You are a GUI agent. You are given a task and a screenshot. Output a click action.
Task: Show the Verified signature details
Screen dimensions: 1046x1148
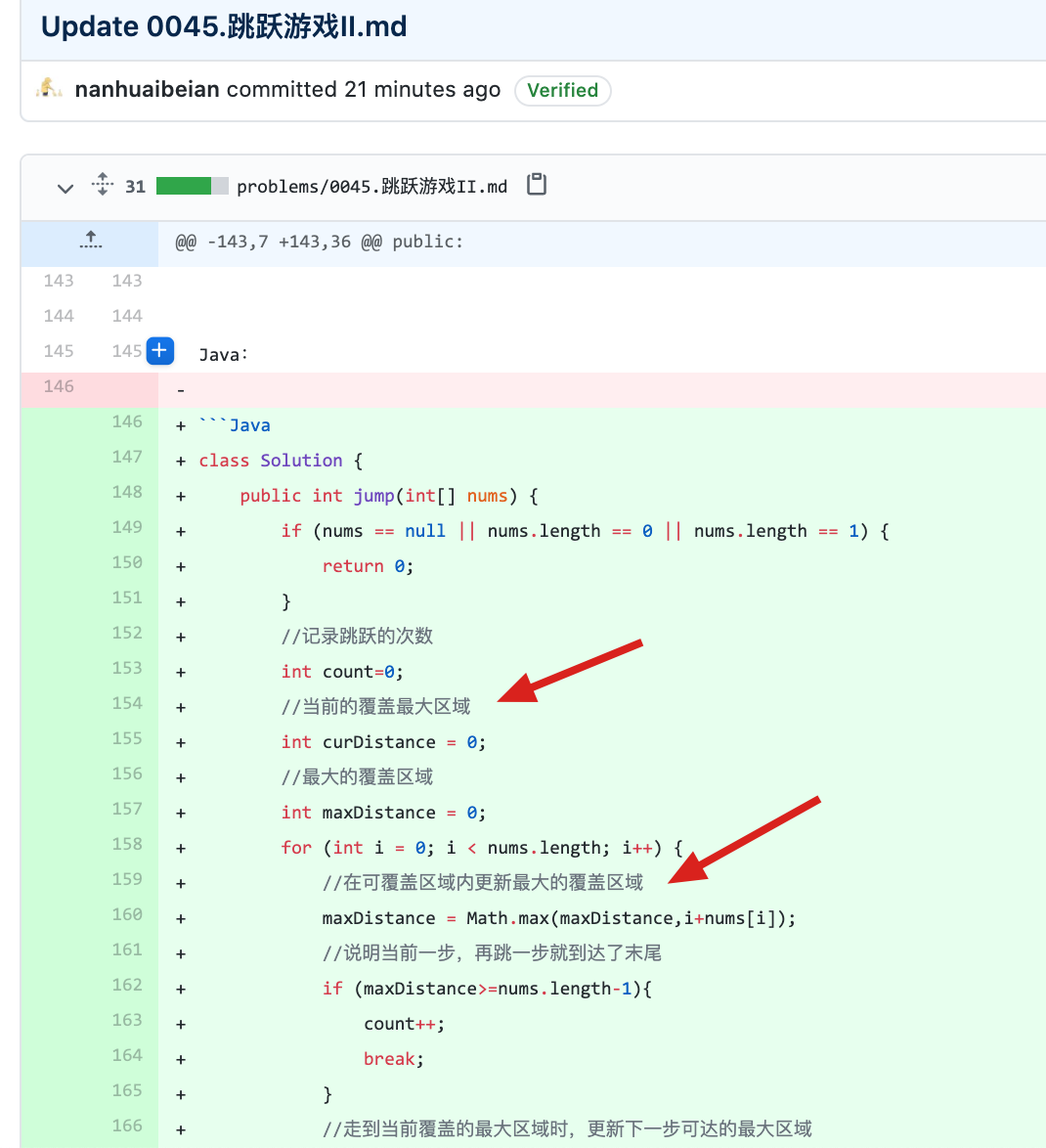pyautogui.click(x=562, y=90)
